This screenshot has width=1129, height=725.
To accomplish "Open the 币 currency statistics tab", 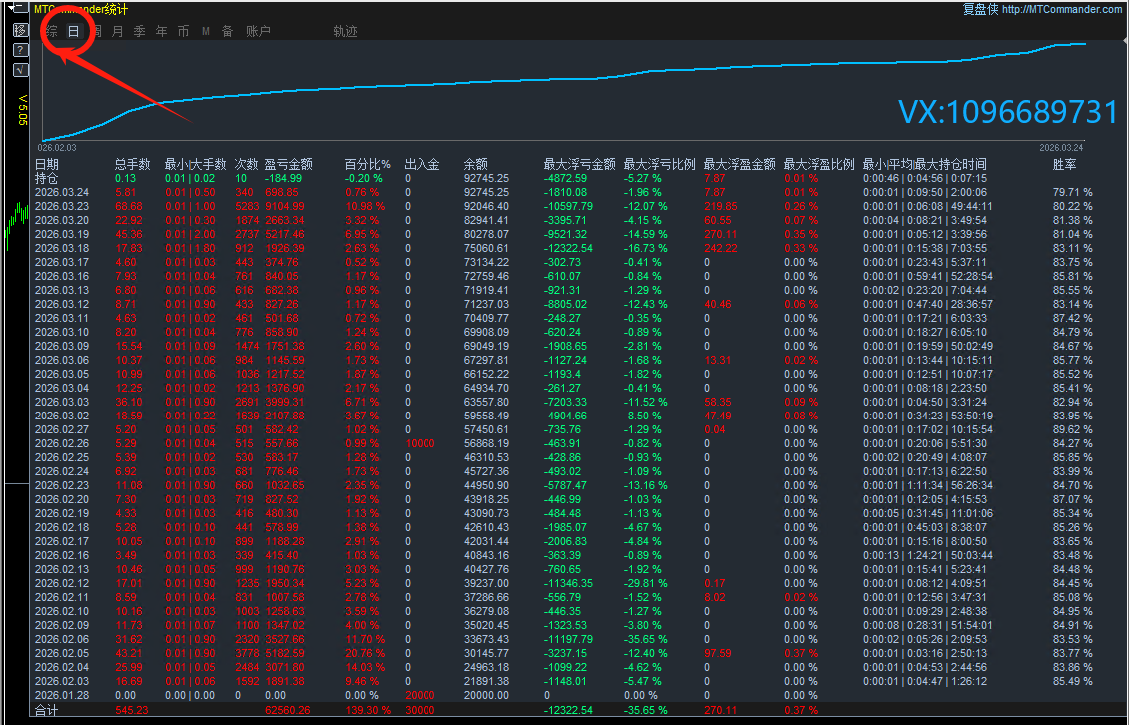I will click(183, 31).
